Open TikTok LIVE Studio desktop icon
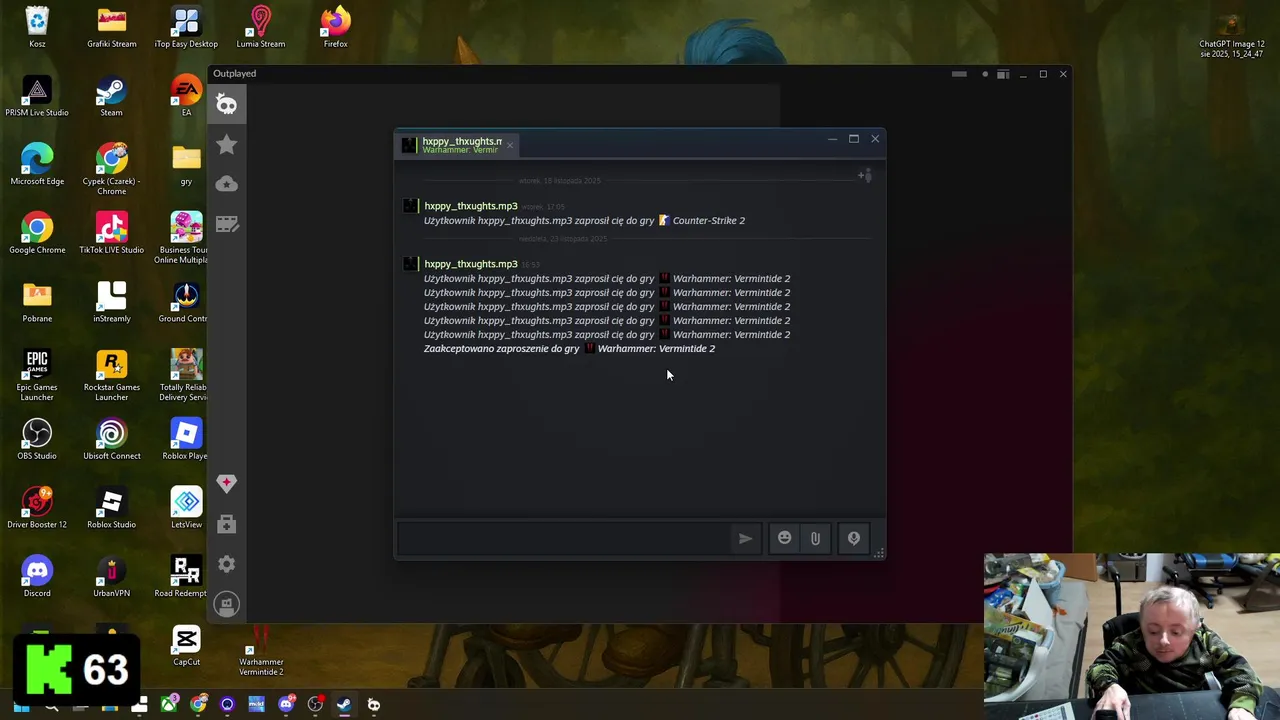Image resolution: width=1280 pixels, height=720 pixels. [111, 234]
